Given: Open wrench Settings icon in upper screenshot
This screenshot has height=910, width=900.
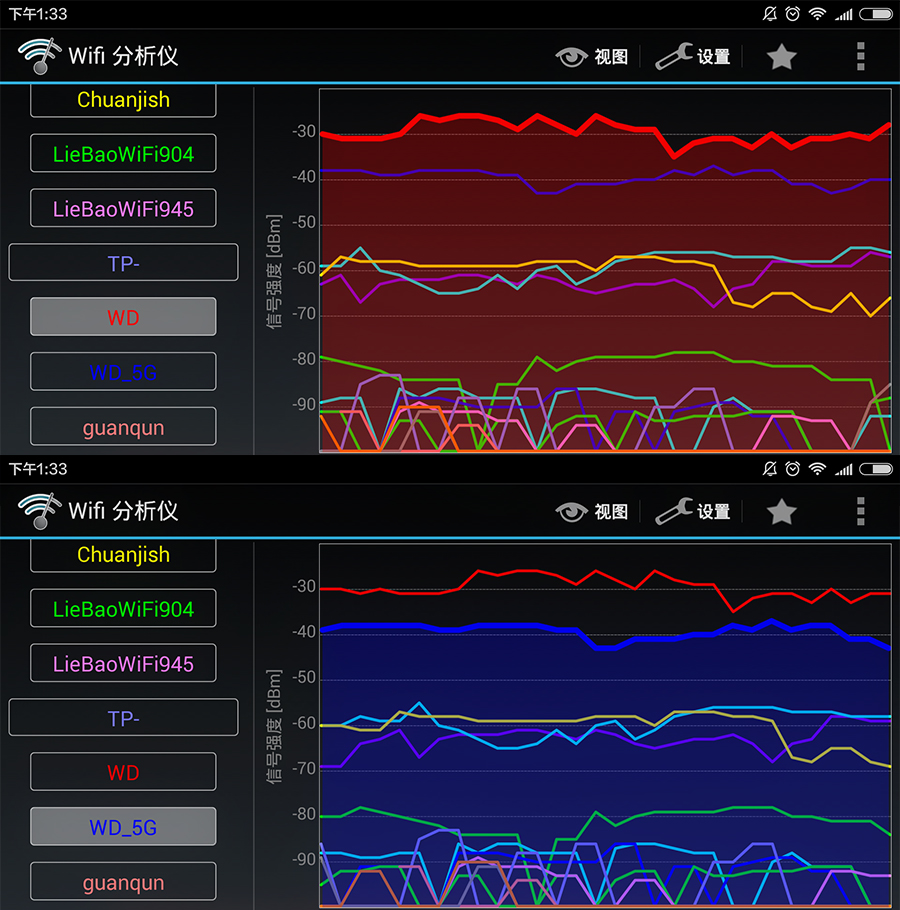Looking at the screenshot, I should [x=673, y=57].
